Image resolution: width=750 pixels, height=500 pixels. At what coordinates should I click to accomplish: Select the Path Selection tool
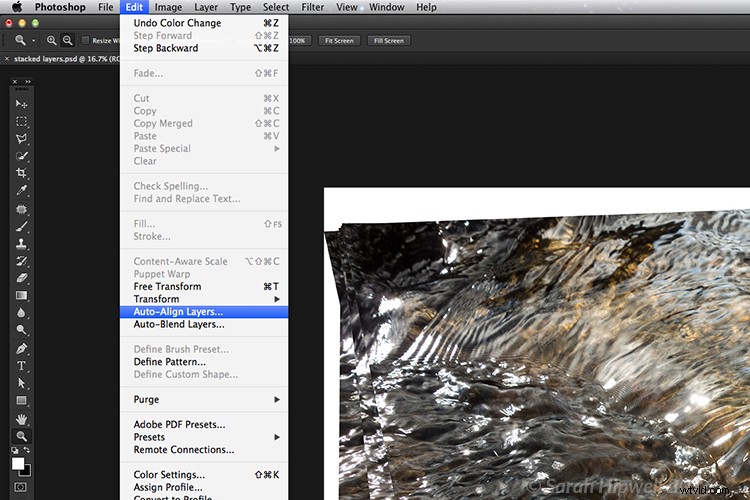pos(21,383)
